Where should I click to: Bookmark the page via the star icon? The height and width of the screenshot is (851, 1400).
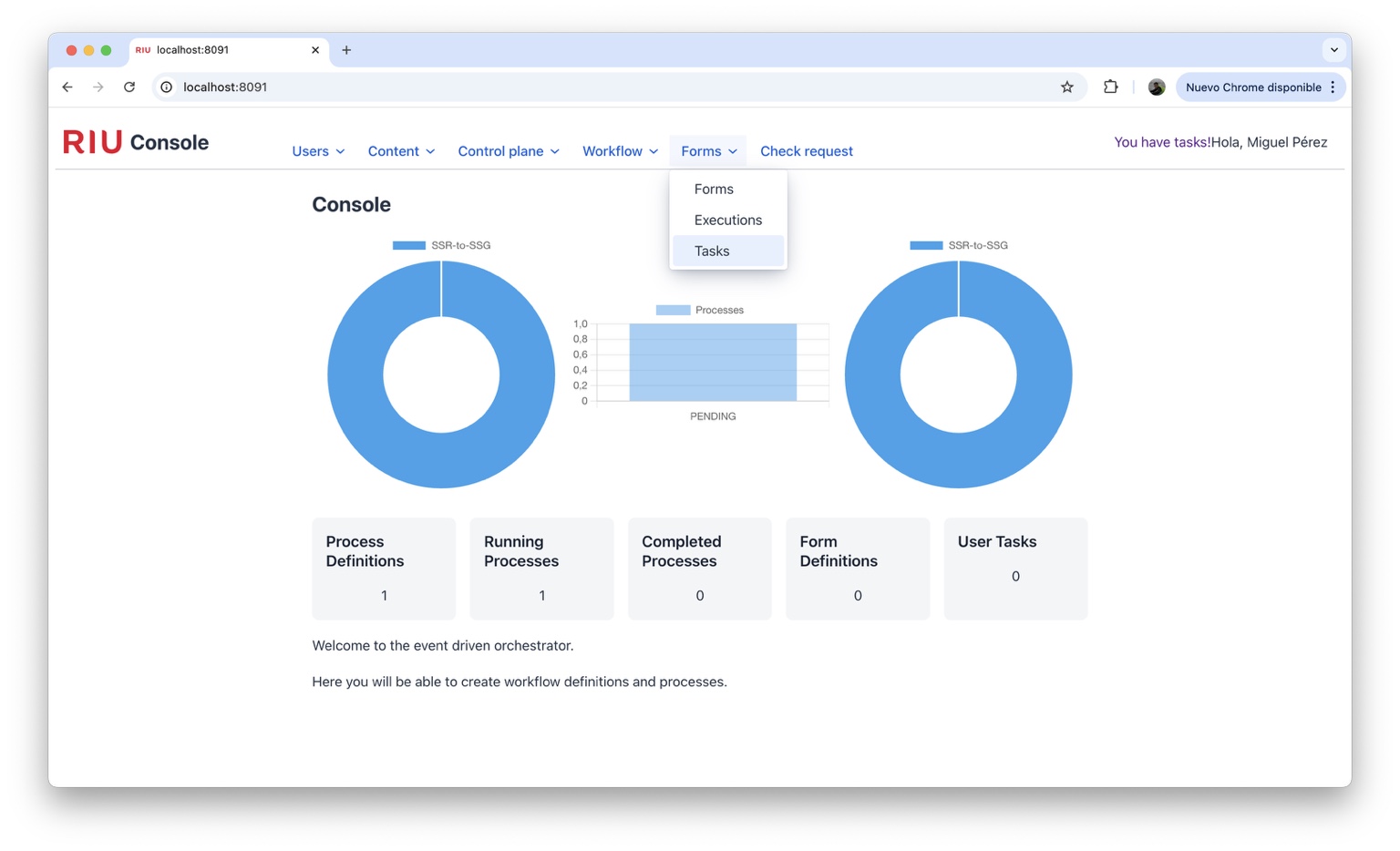(x=1066, y=87)
